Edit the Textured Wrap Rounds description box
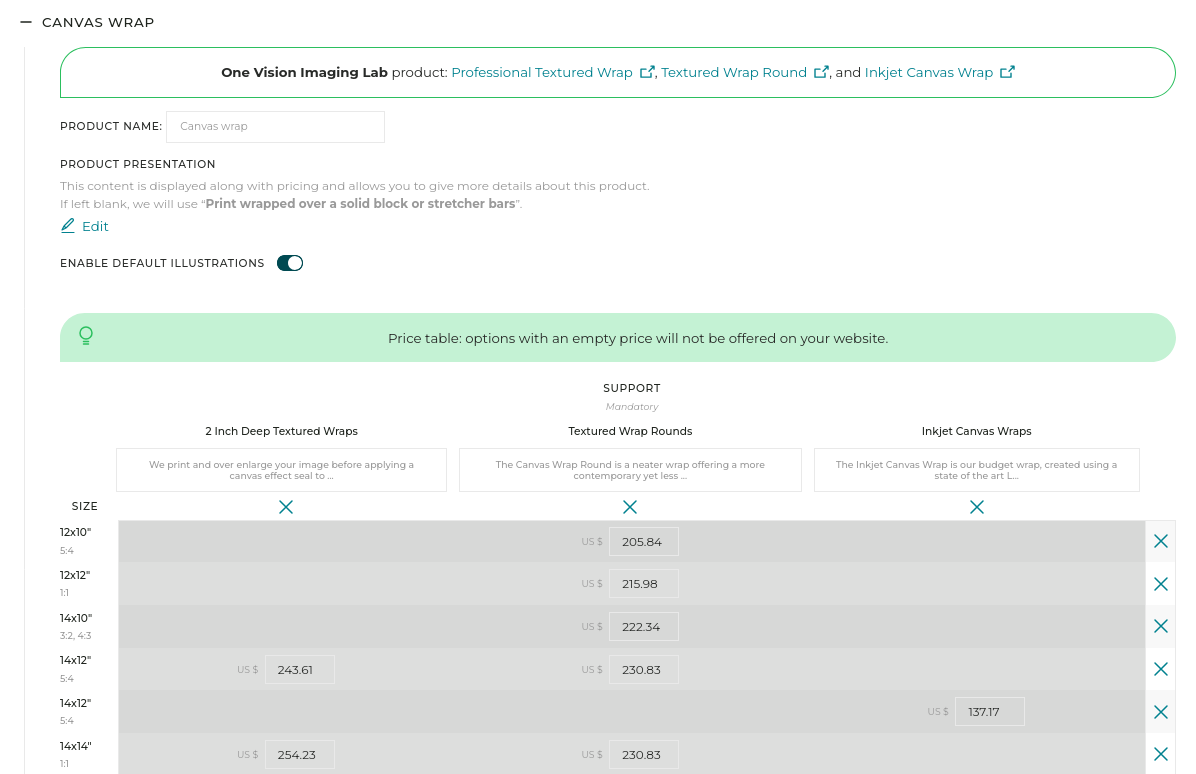Viewport: 1196px width, 774px height. [630, 470]
